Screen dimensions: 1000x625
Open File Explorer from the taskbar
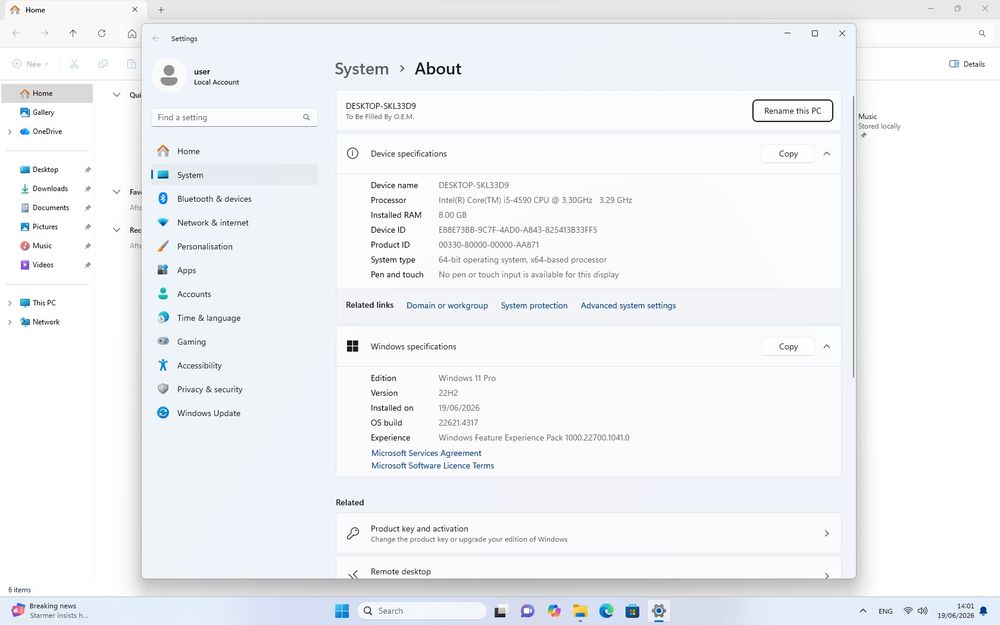[580, 611]
